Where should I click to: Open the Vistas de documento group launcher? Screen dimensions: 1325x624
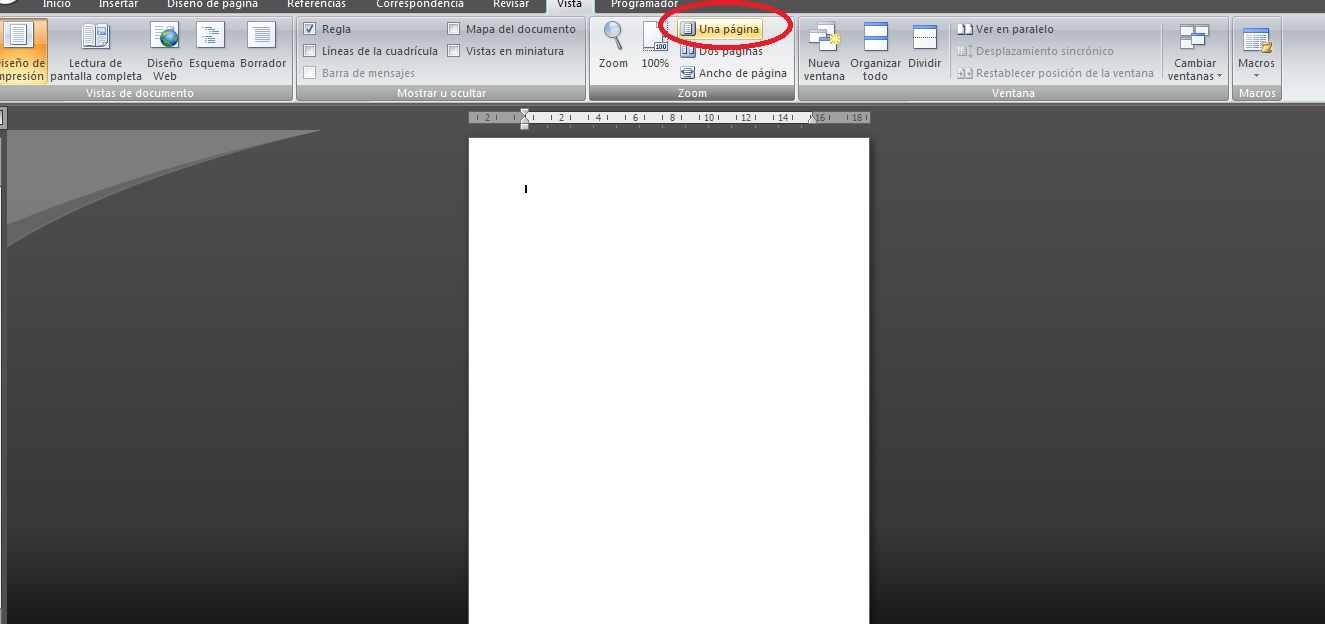pyautogui.click(x=141, y=92)
